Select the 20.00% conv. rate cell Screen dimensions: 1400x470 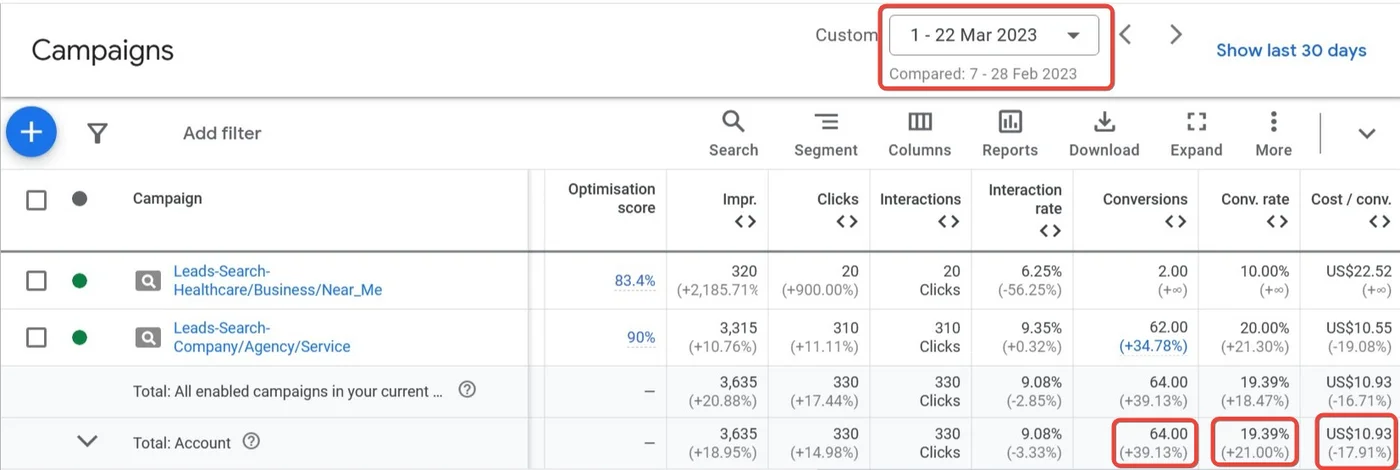(1263, 328)
